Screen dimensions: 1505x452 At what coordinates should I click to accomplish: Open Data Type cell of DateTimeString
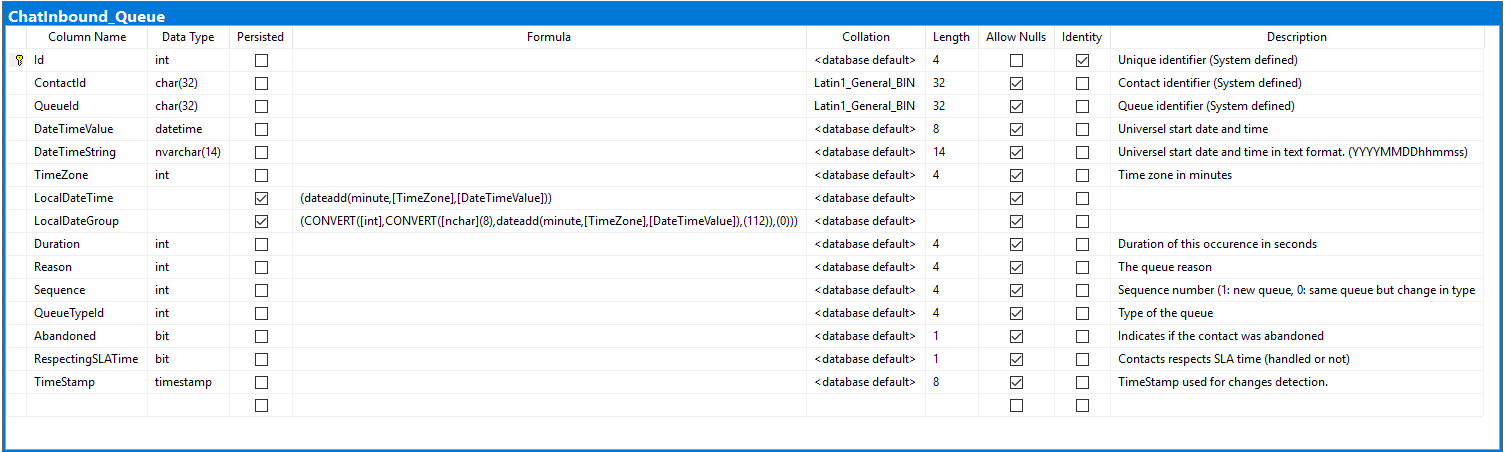pyautogui.click(x=188, y=152)
